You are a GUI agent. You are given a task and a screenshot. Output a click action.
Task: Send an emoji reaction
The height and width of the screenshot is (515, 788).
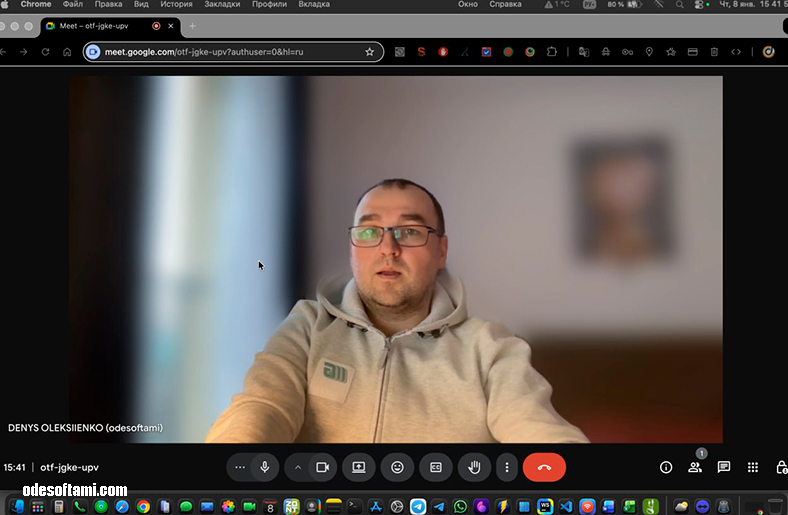[x=397, y=467]
